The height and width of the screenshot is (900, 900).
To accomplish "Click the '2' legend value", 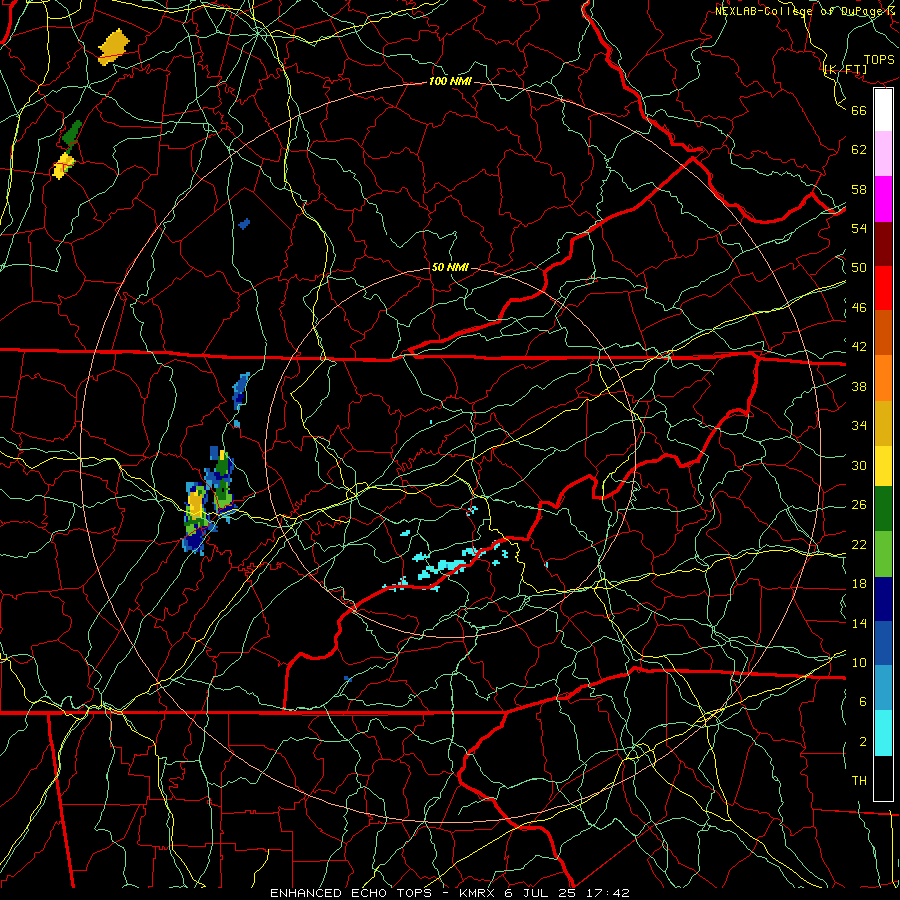I will (x=862, y=742).
